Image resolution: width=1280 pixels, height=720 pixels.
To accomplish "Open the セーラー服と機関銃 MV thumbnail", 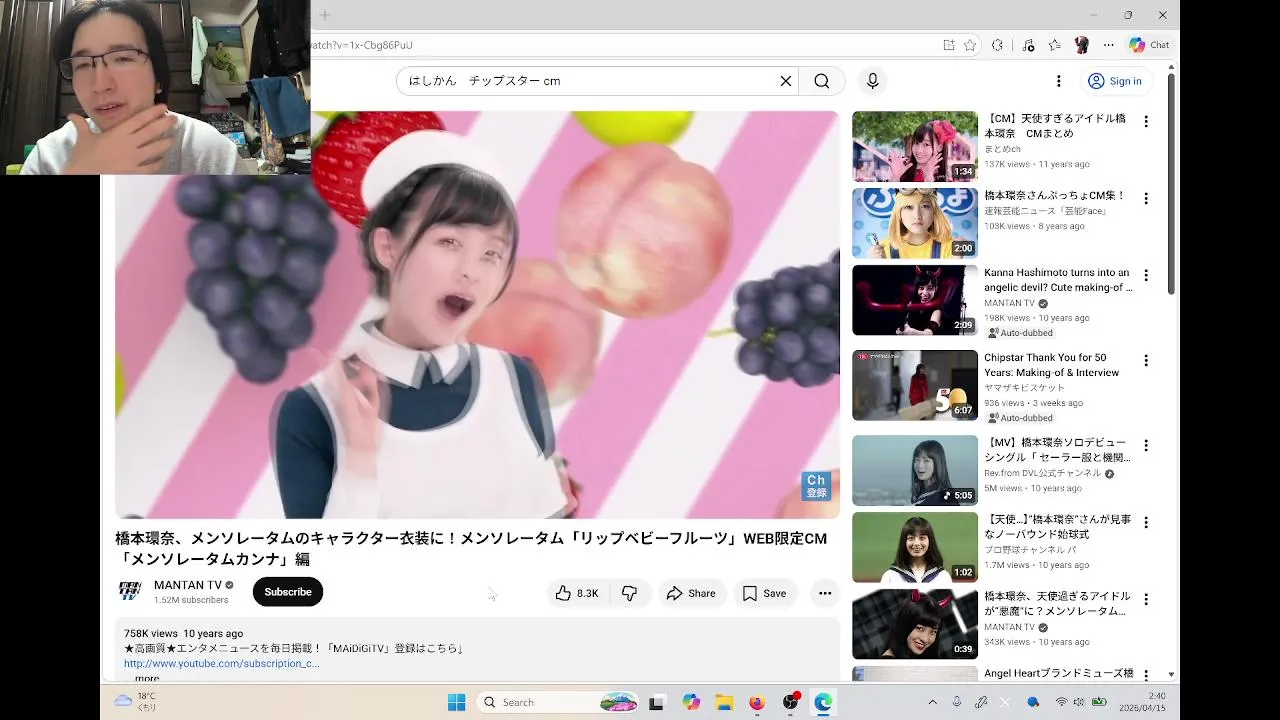I will pos(915,470).
